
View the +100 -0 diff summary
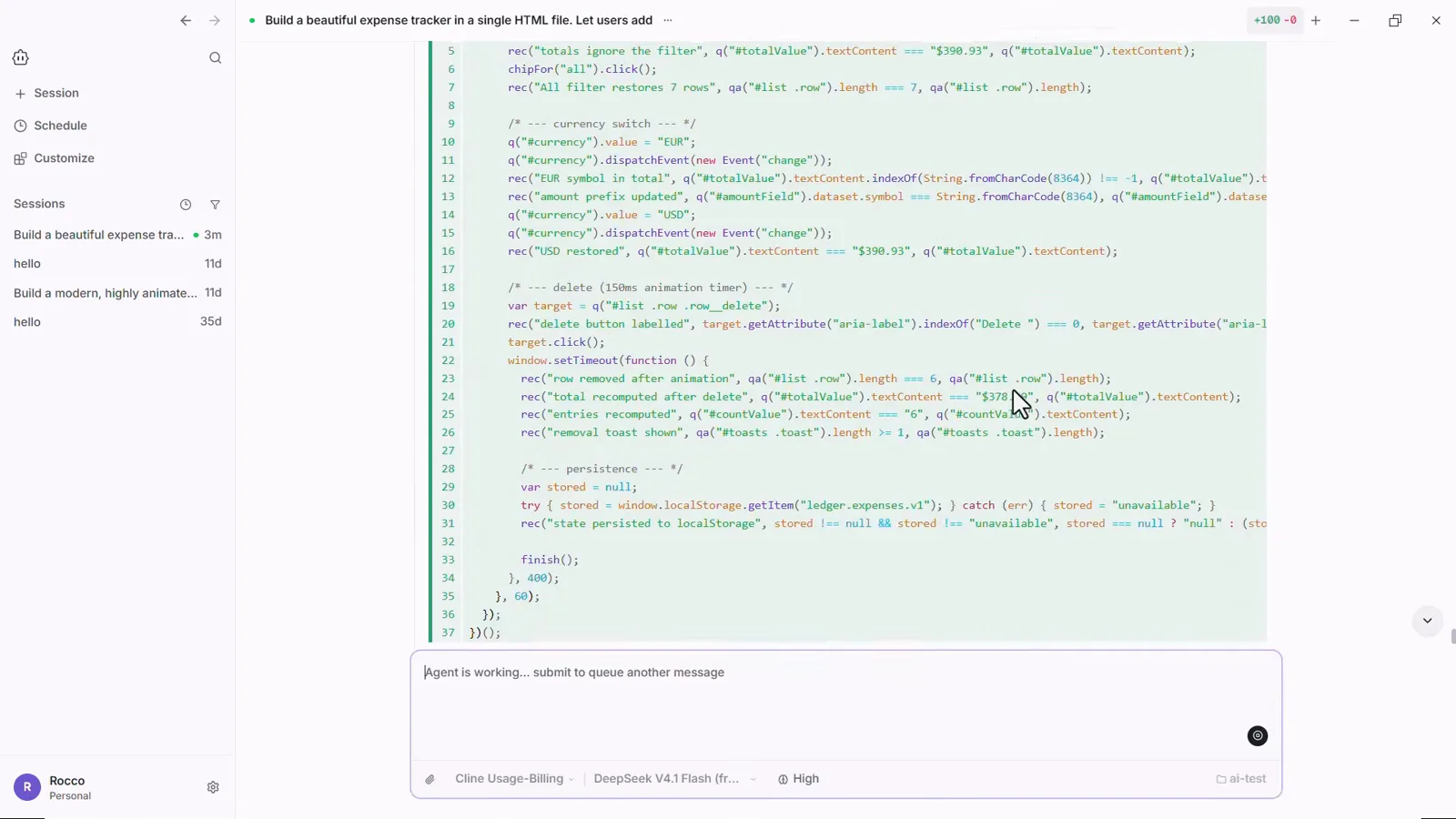(1275, 20)
